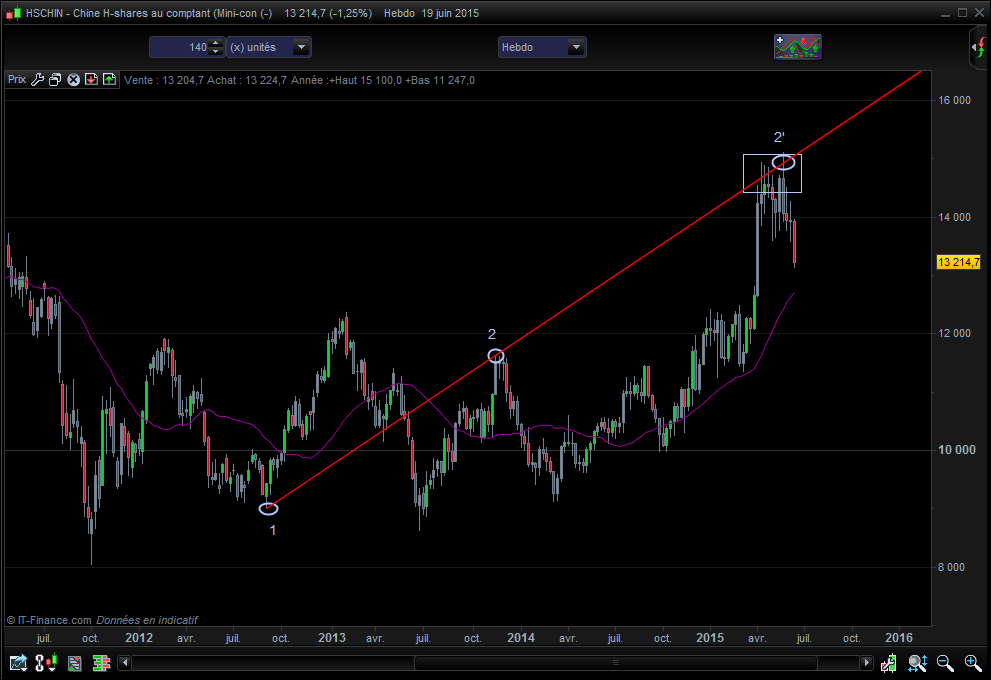Close the HSCHIN chart window
The image size is (991, 680).
(979, 13)
